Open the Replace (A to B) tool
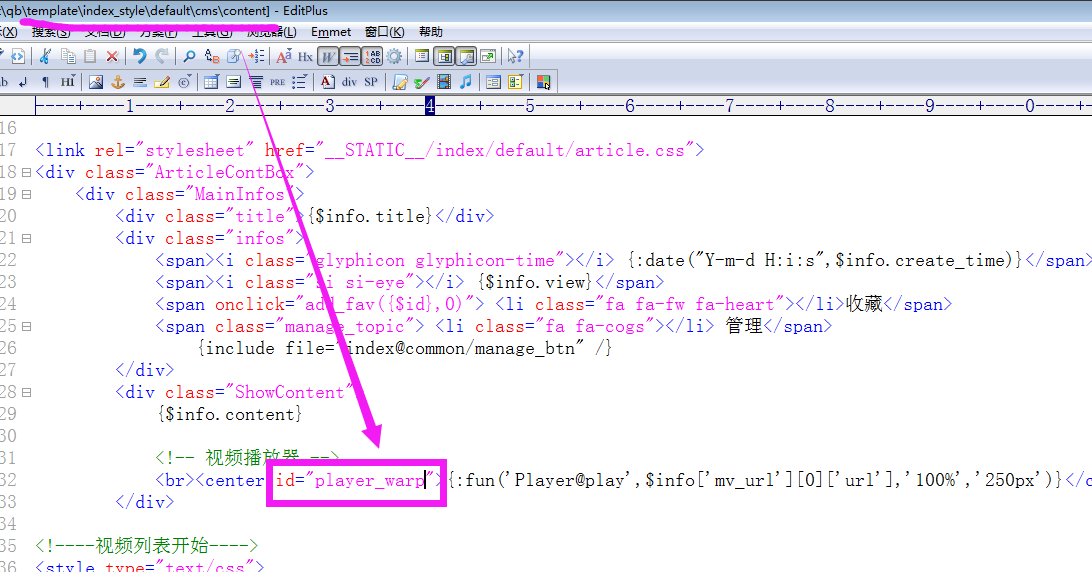The width and height of the screenshot is (1092, 572). point(212,56)
